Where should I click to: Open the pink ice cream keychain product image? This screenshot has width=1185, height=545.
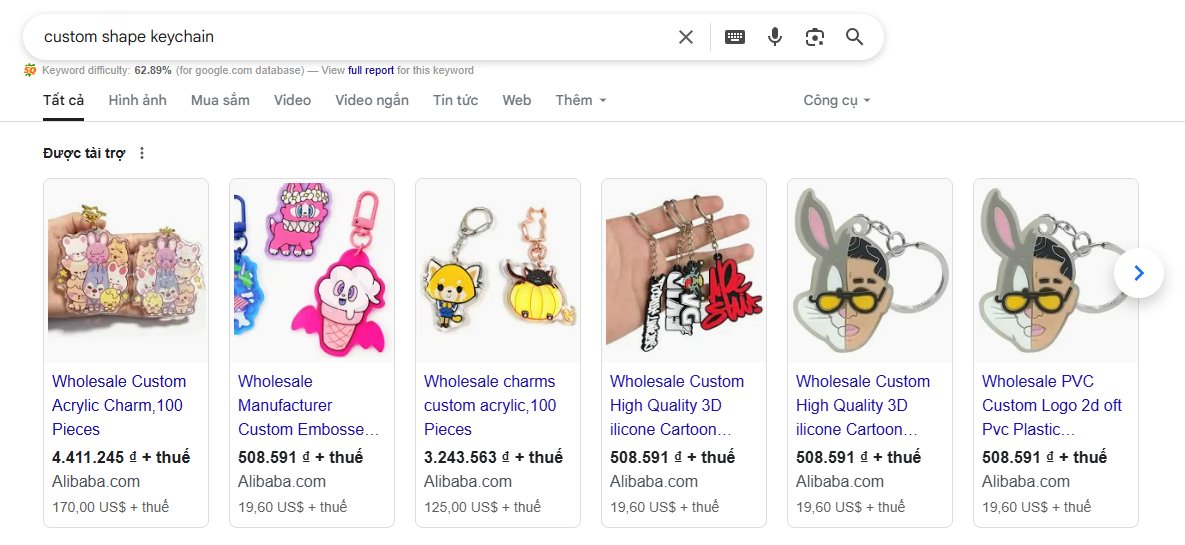pyautogui.click(x=312, y=271)
